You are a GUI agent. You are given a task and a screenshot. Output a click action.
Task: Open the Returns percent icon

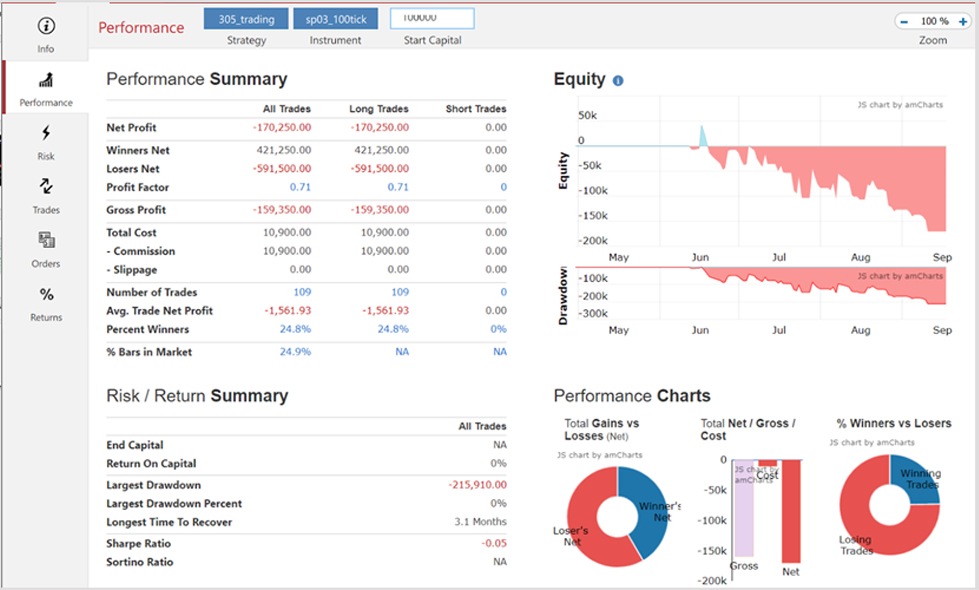click(46, 294)
